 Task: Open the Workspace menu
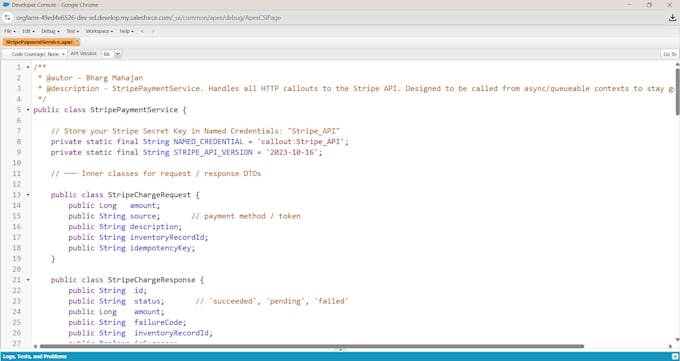click(x=99, y=31)
